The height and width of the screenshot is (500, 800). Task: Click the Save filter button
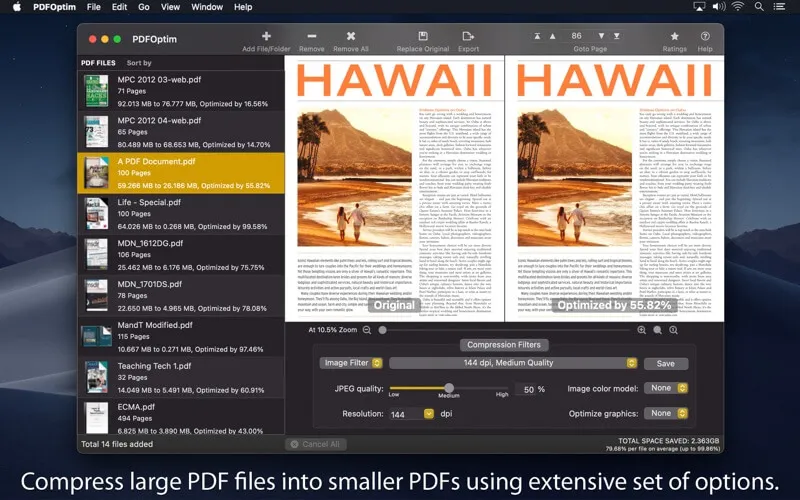(x=665, y=363)
